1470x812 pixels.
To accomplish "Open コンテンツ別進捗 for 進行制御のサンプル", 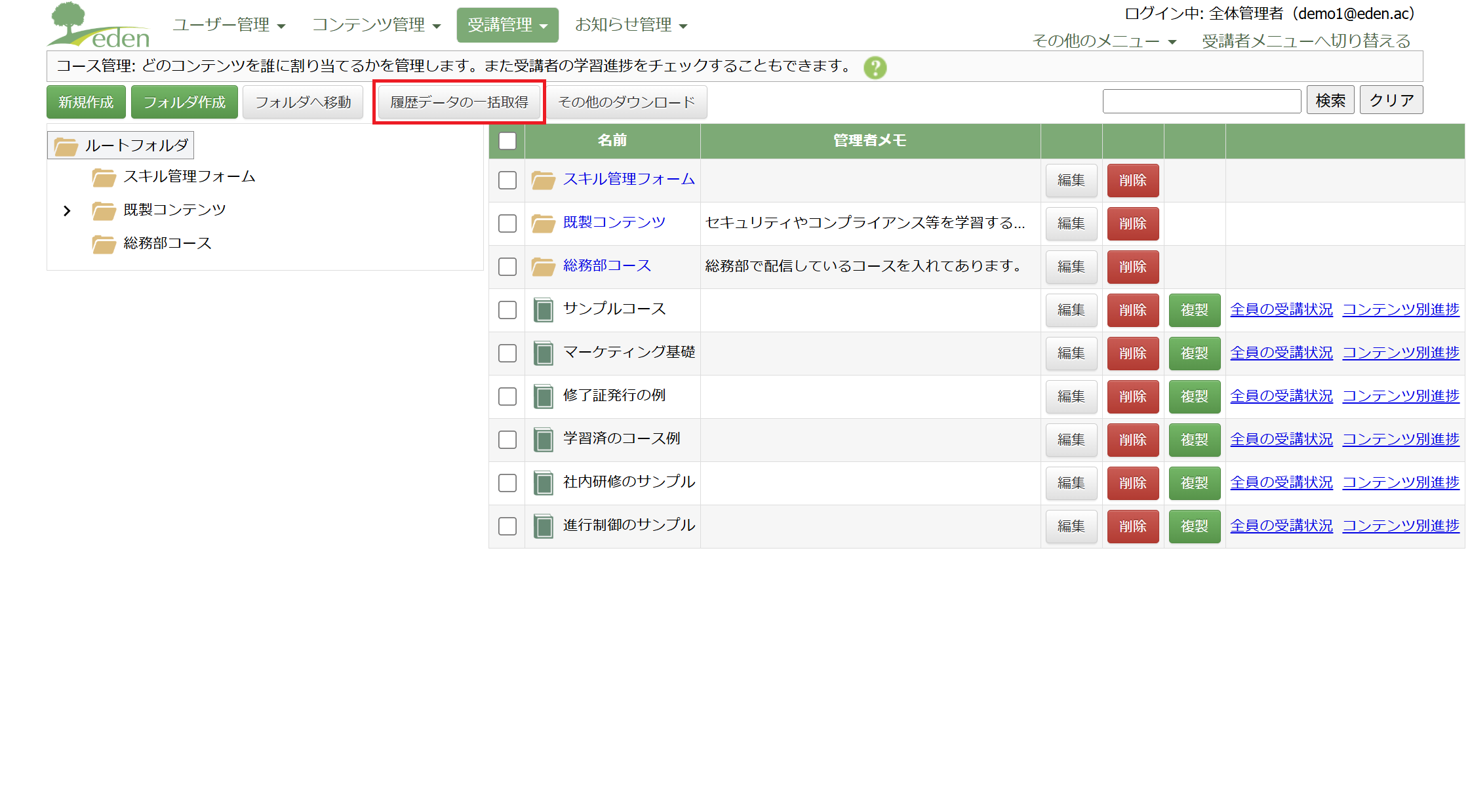I will coord(1401,526).
